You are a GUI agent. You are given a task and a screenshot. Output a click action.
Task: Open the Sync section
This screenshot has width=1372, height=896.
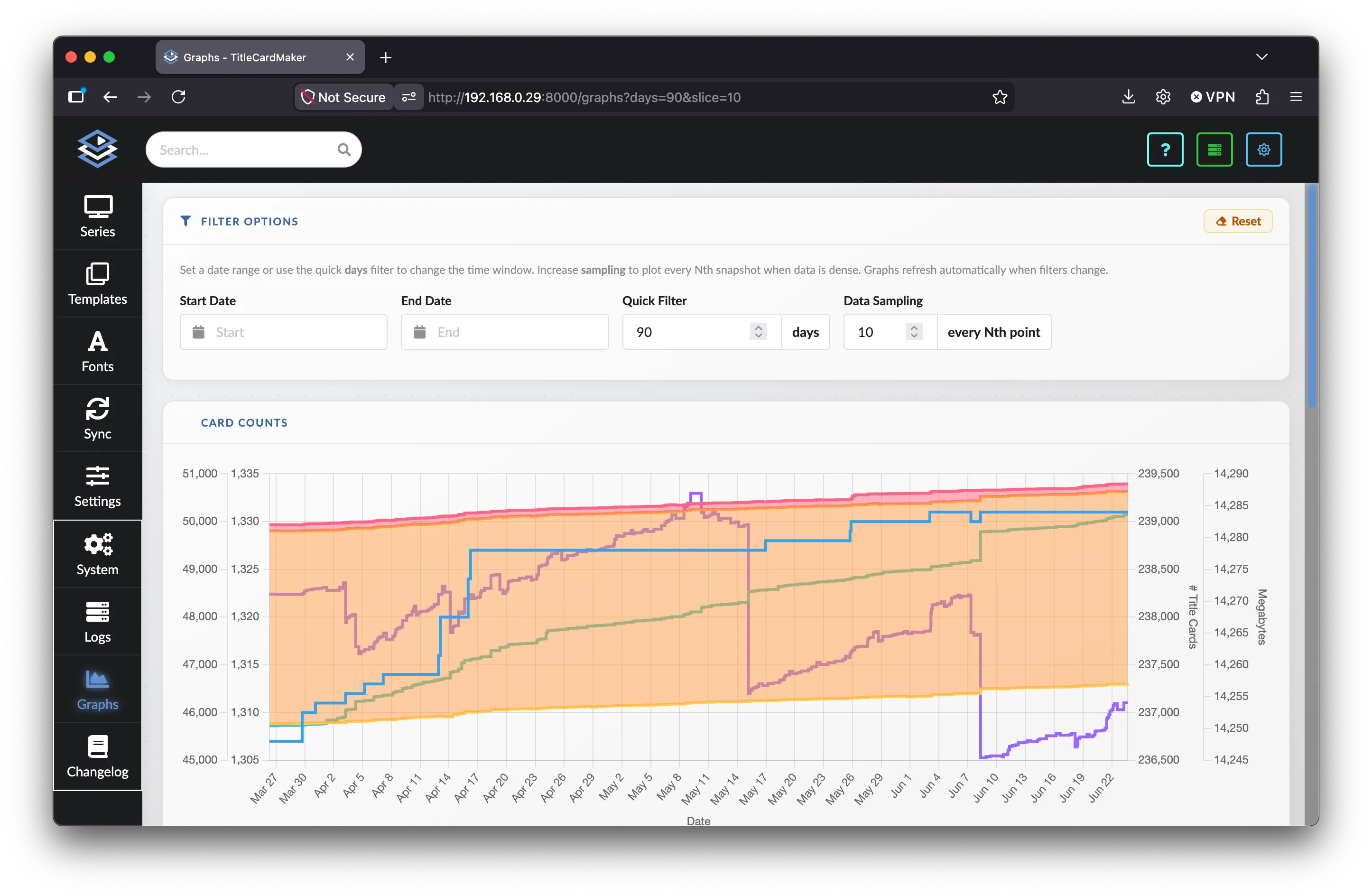pos(97,419)
